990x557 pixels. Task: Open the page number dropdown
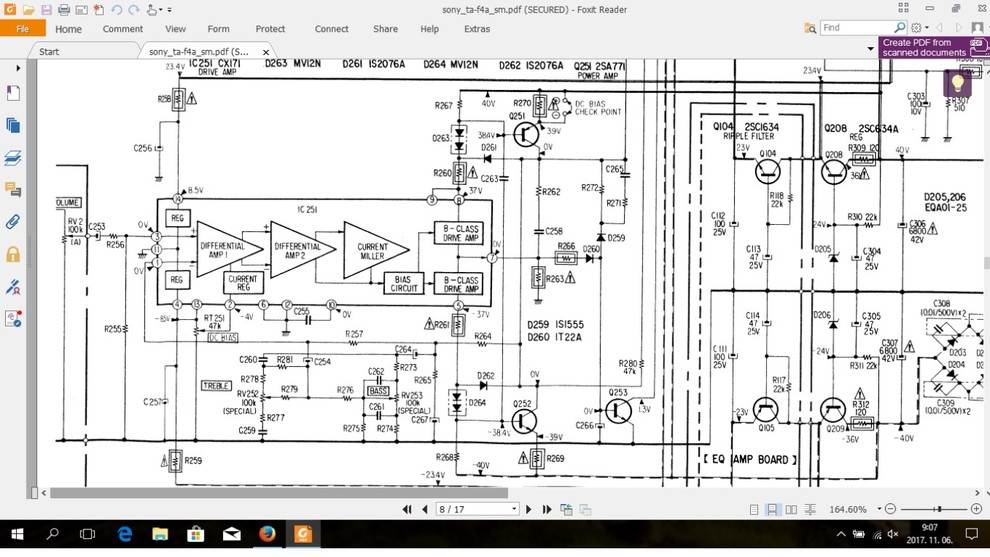coord(514,509)
